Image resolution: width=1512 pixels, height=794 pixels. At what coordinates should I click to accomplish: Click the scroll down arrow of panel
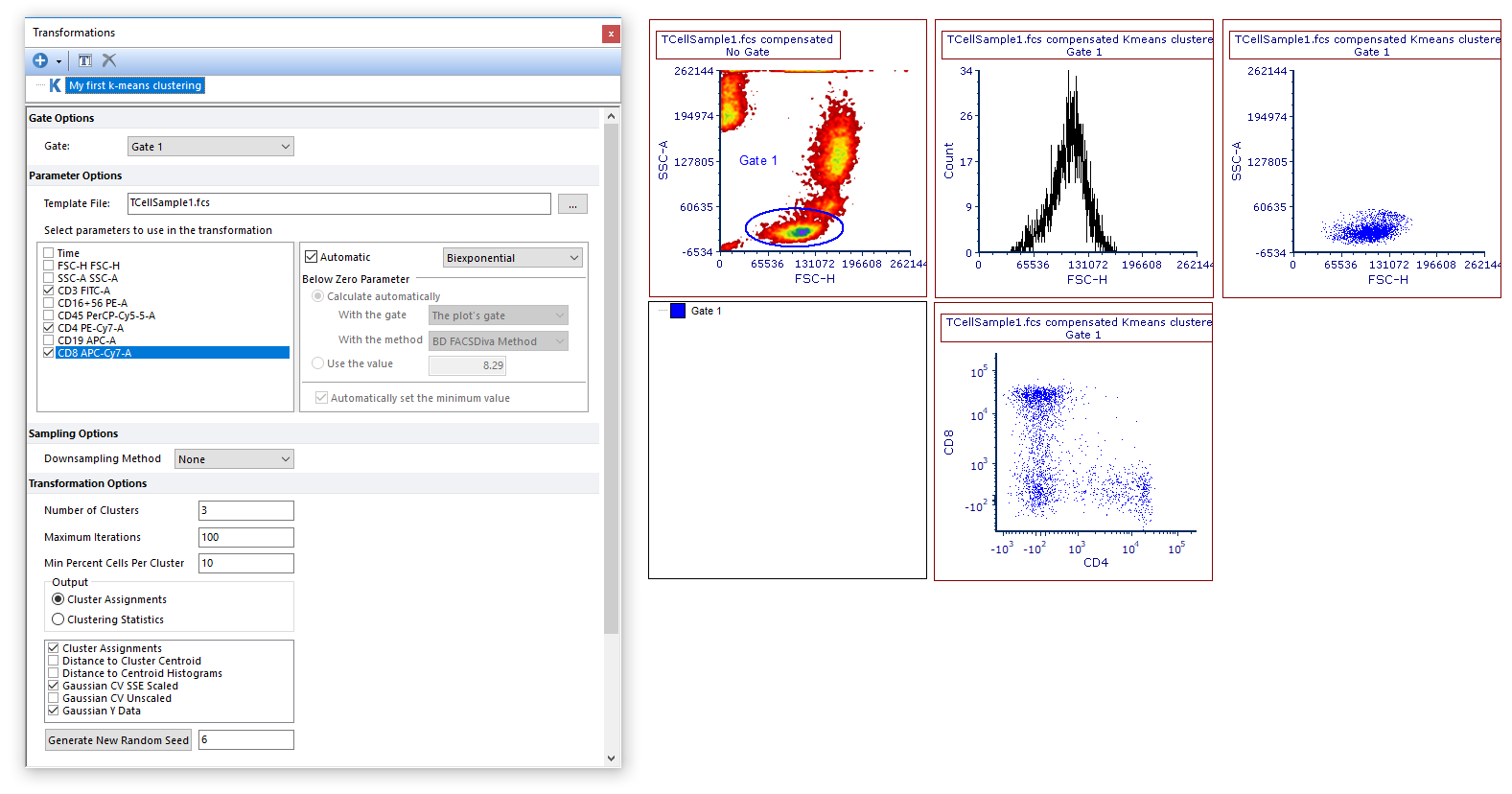pyautogui.click(x=612, y=759)
